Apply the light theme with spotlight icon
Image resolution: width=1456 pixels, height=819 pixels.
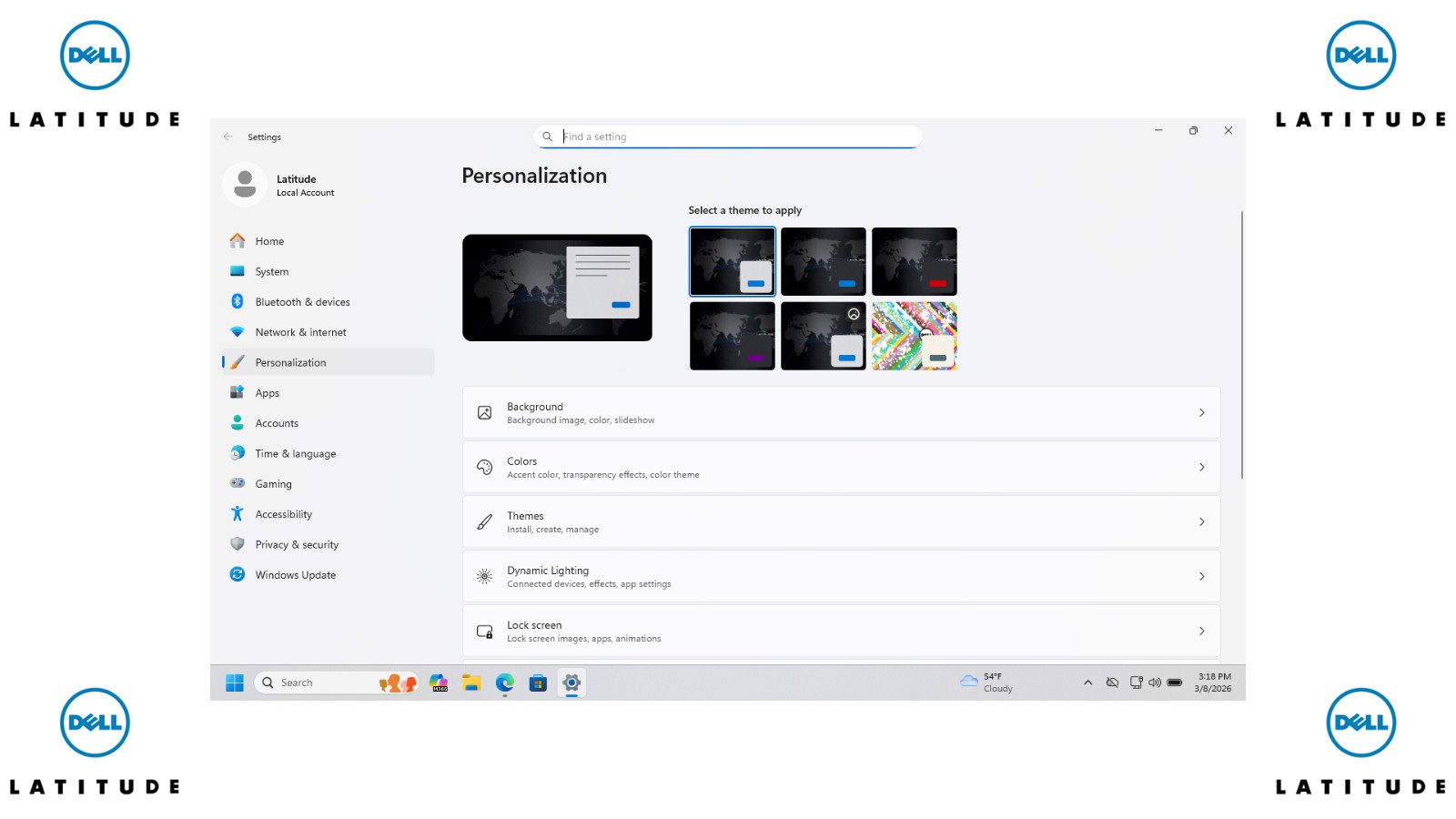[824, 337]
